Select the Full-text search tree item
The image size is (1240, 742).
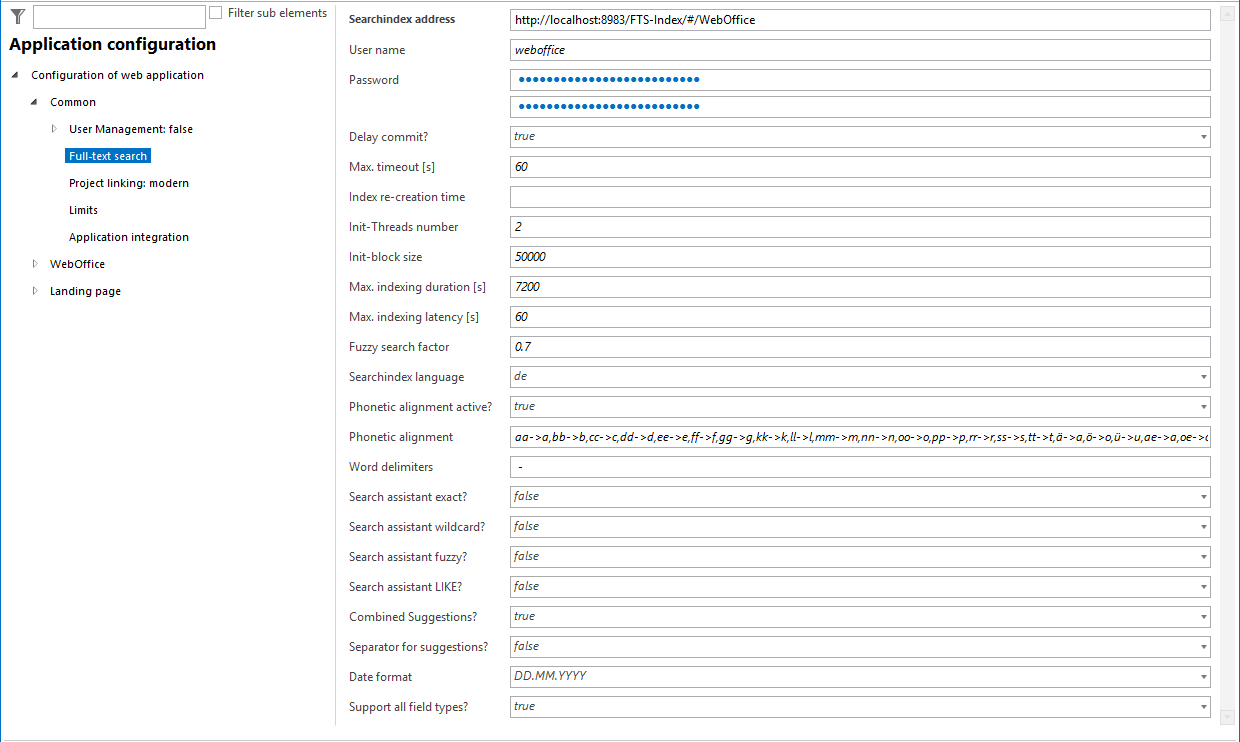click(x=107, y=155)
